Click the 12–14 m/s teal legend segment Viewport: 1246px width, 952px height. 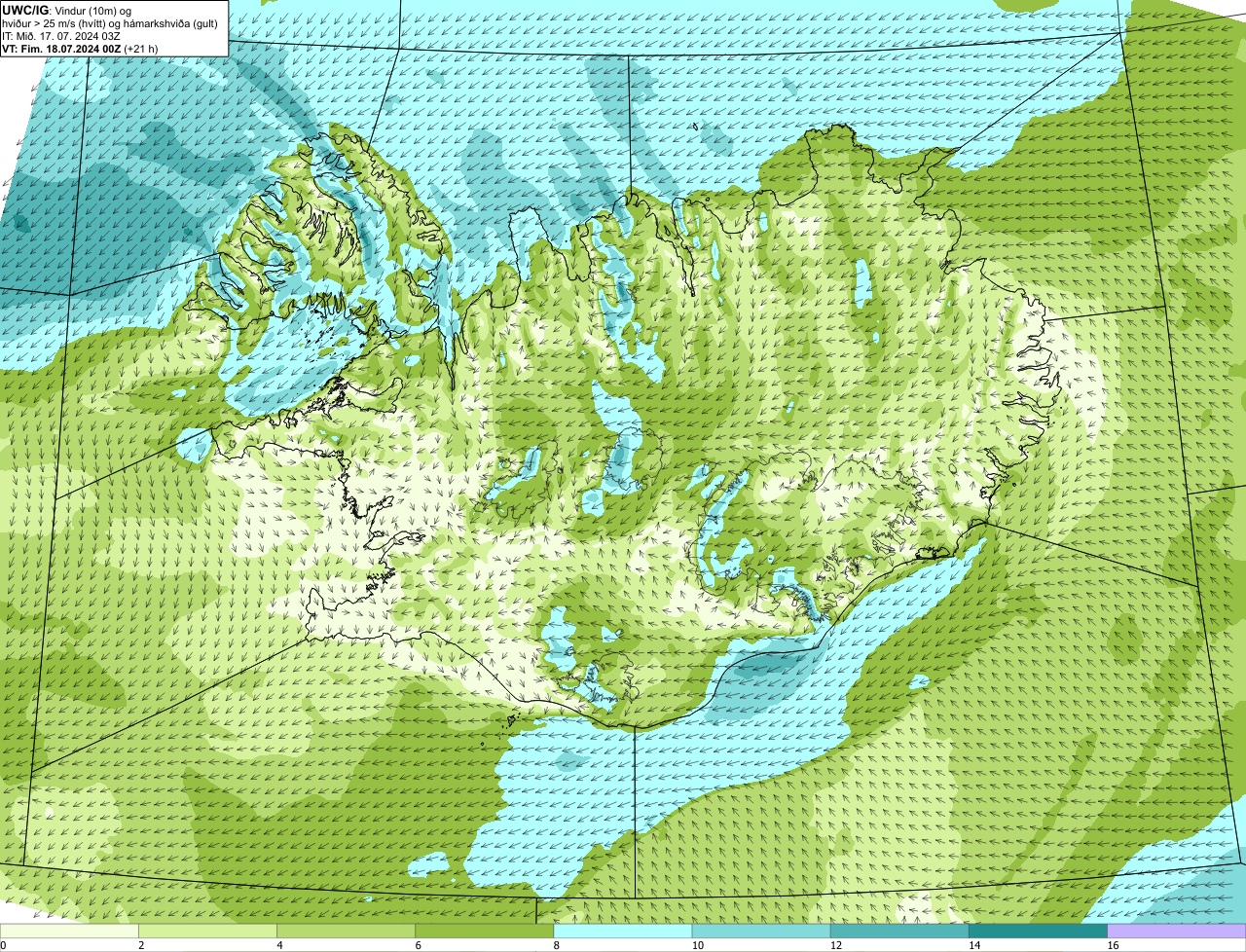899,932
